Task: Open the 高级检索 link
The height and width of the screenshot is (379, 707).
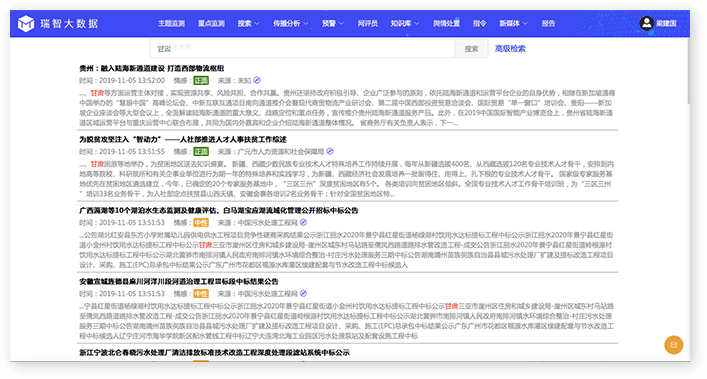Action: tap(510, 49)
